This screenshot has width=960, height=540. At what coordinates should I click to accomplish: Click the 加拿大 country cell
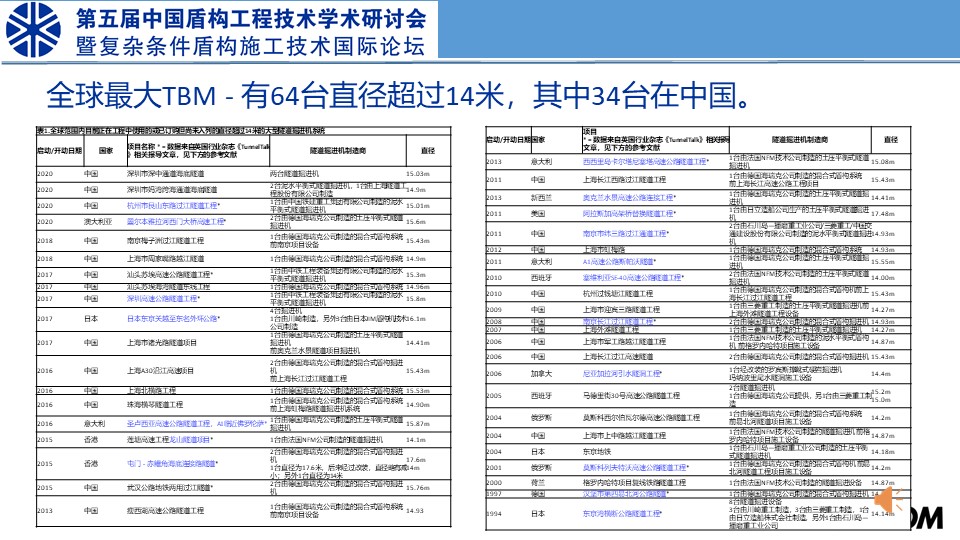tap(541, 373)
